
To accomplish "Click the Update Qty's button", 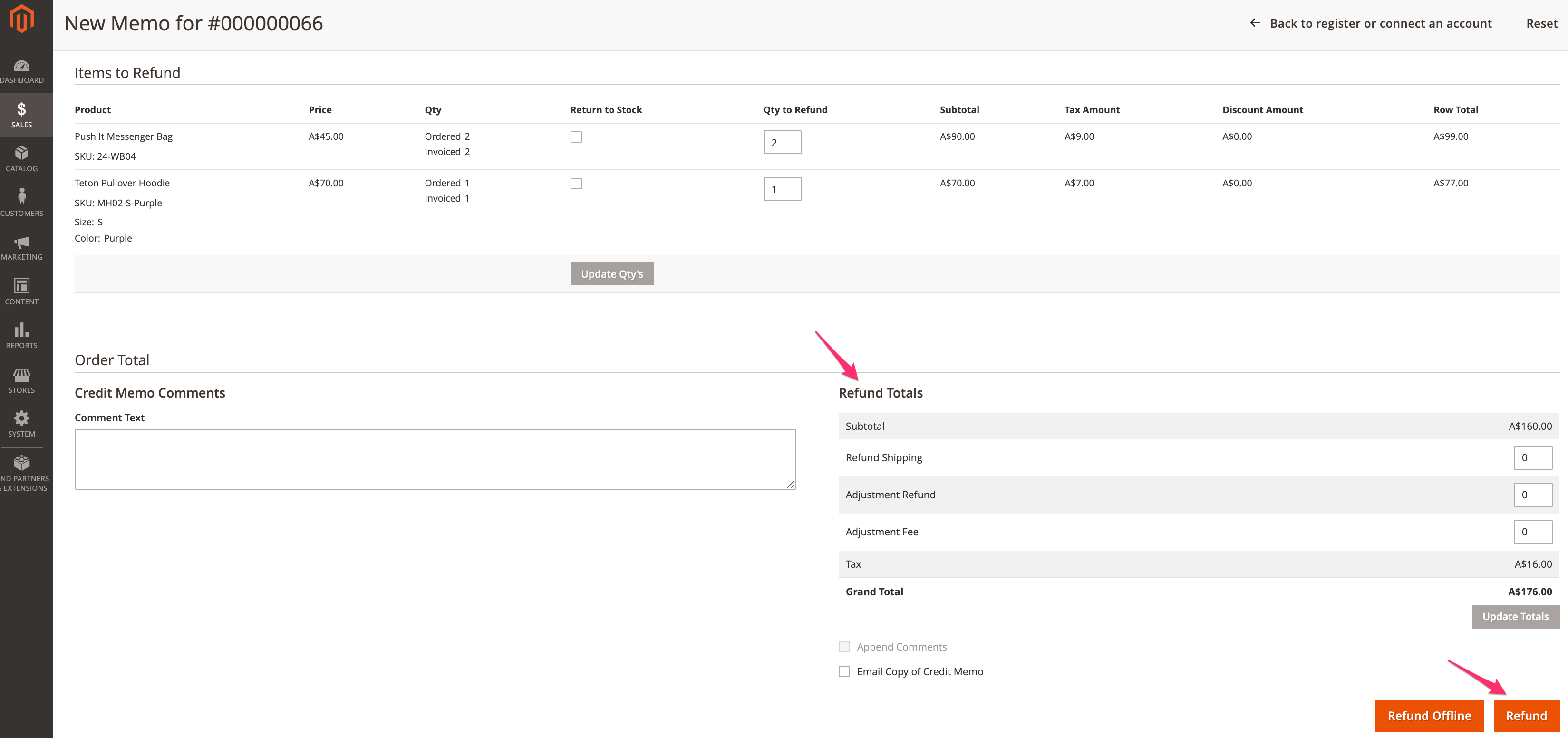I will [612, 273].
